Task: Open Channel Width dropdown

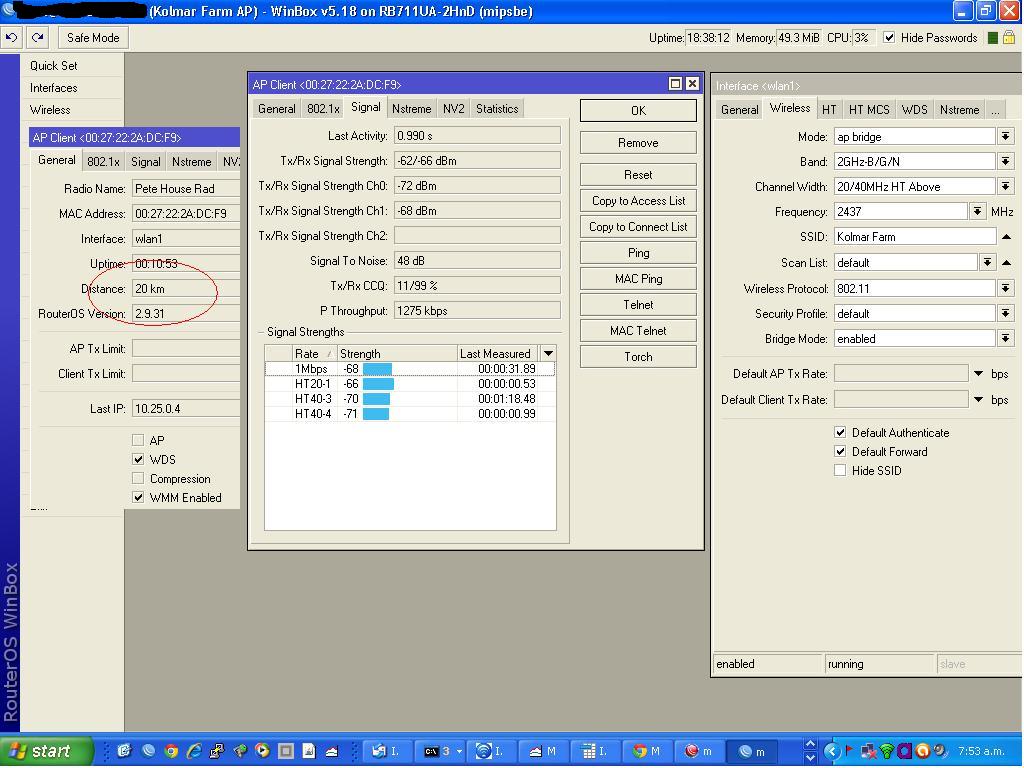Action: [1006, 187]
